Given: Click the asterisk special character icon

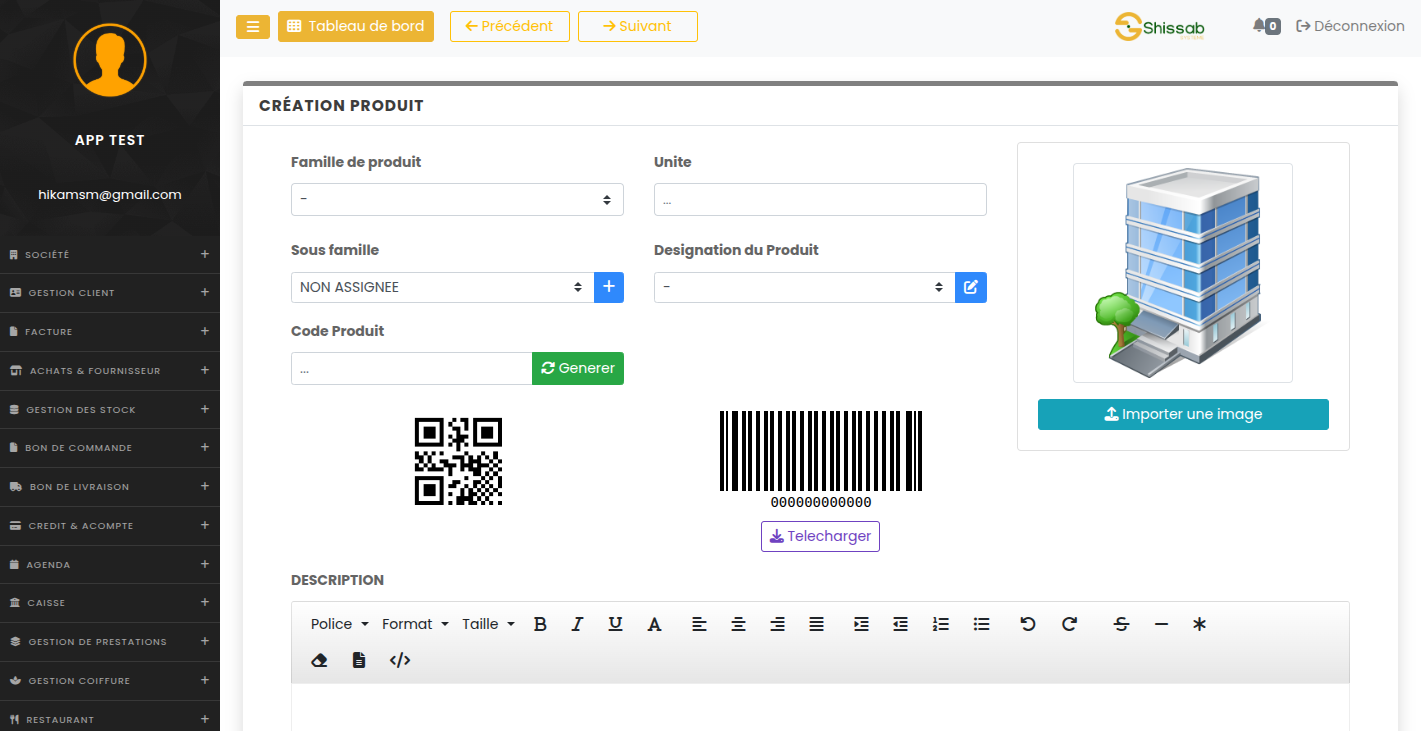Looking at the screenshot, I should (x=1200, y=624).
